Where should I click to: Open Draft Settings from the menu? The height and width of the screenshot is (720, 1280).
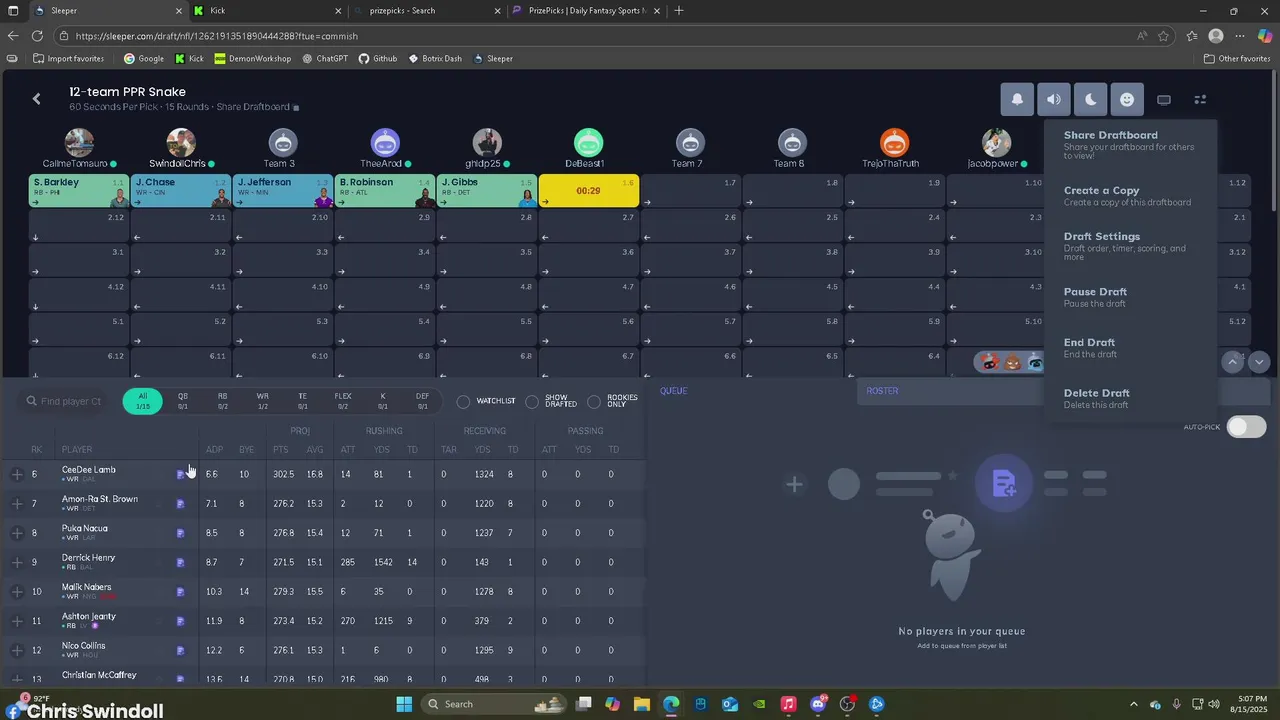coord(1130,246)
